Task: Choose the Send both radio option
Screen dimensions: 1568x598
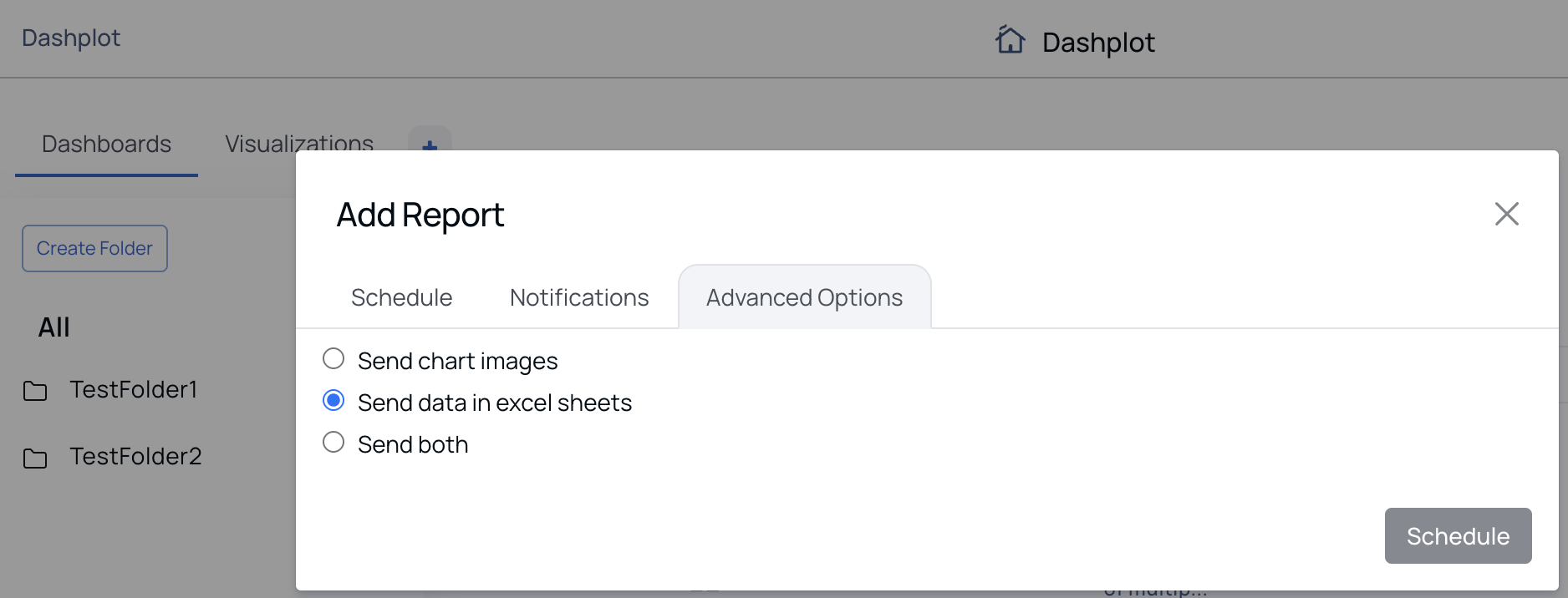Action: [x=333, y=443]
